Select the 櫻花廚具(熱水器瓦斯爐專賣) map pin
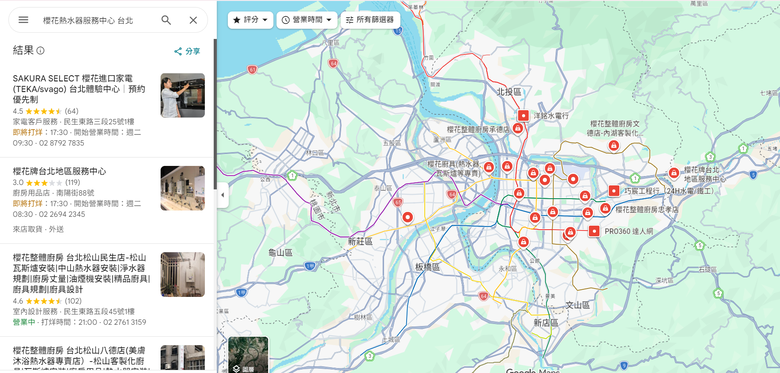This screenshot has height=373, width=780. [489, 167]
